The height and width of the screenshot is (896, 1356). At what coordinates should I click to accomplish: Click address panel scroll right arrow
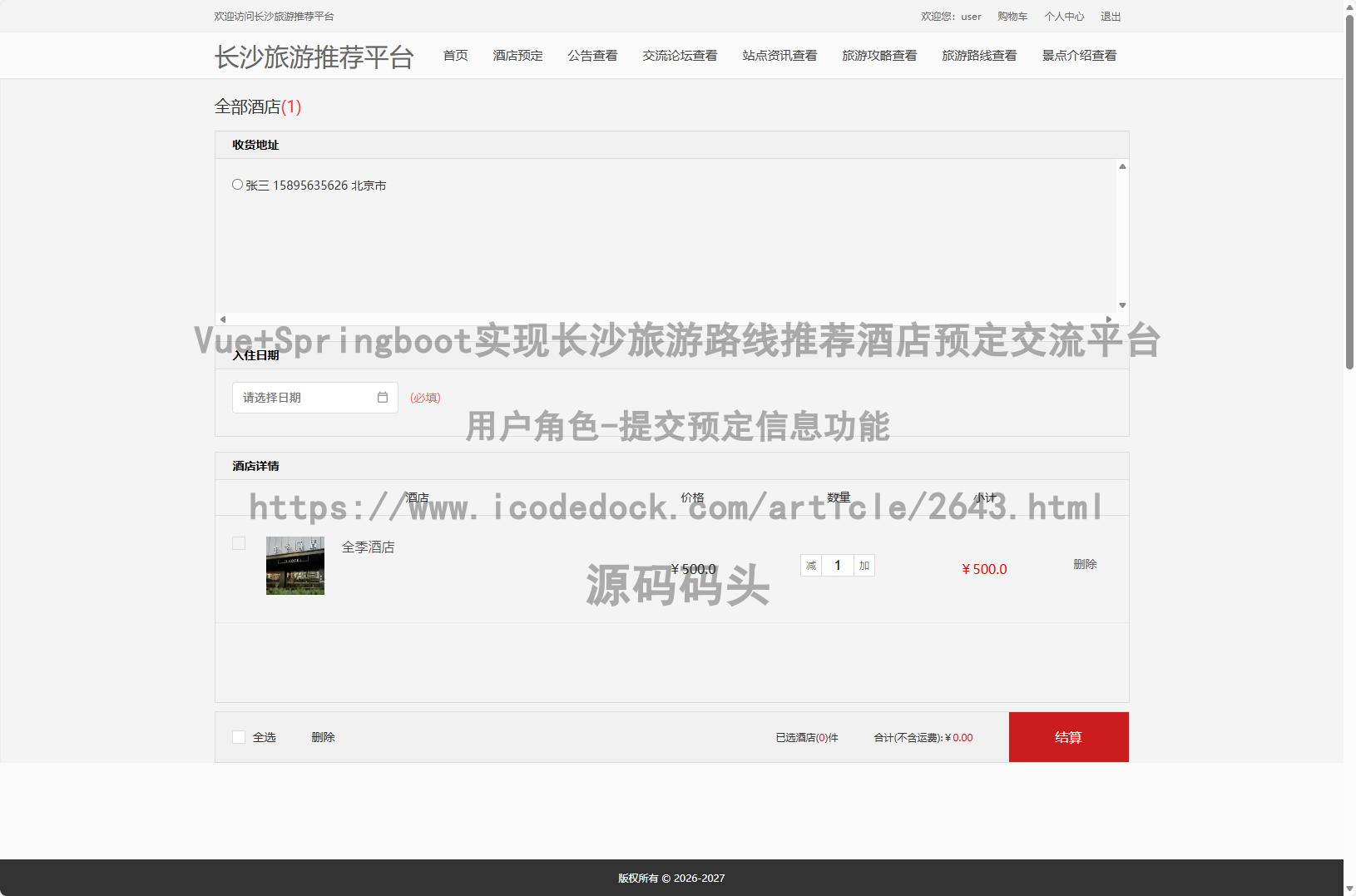(1108, 319)
